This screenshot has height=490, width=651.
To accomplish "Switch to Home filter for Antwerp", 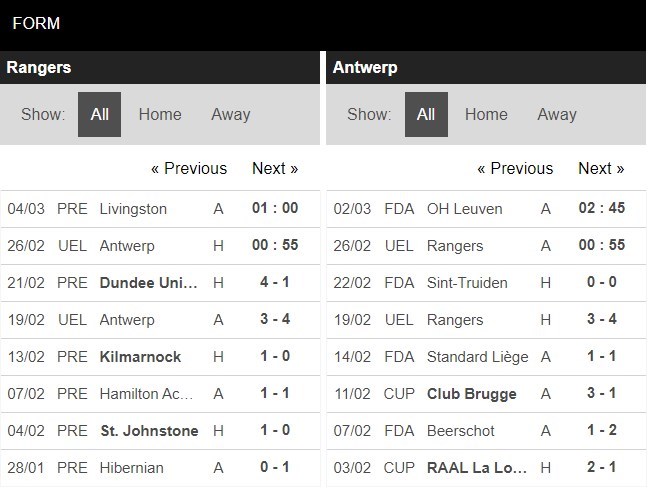I will [486, 114].
